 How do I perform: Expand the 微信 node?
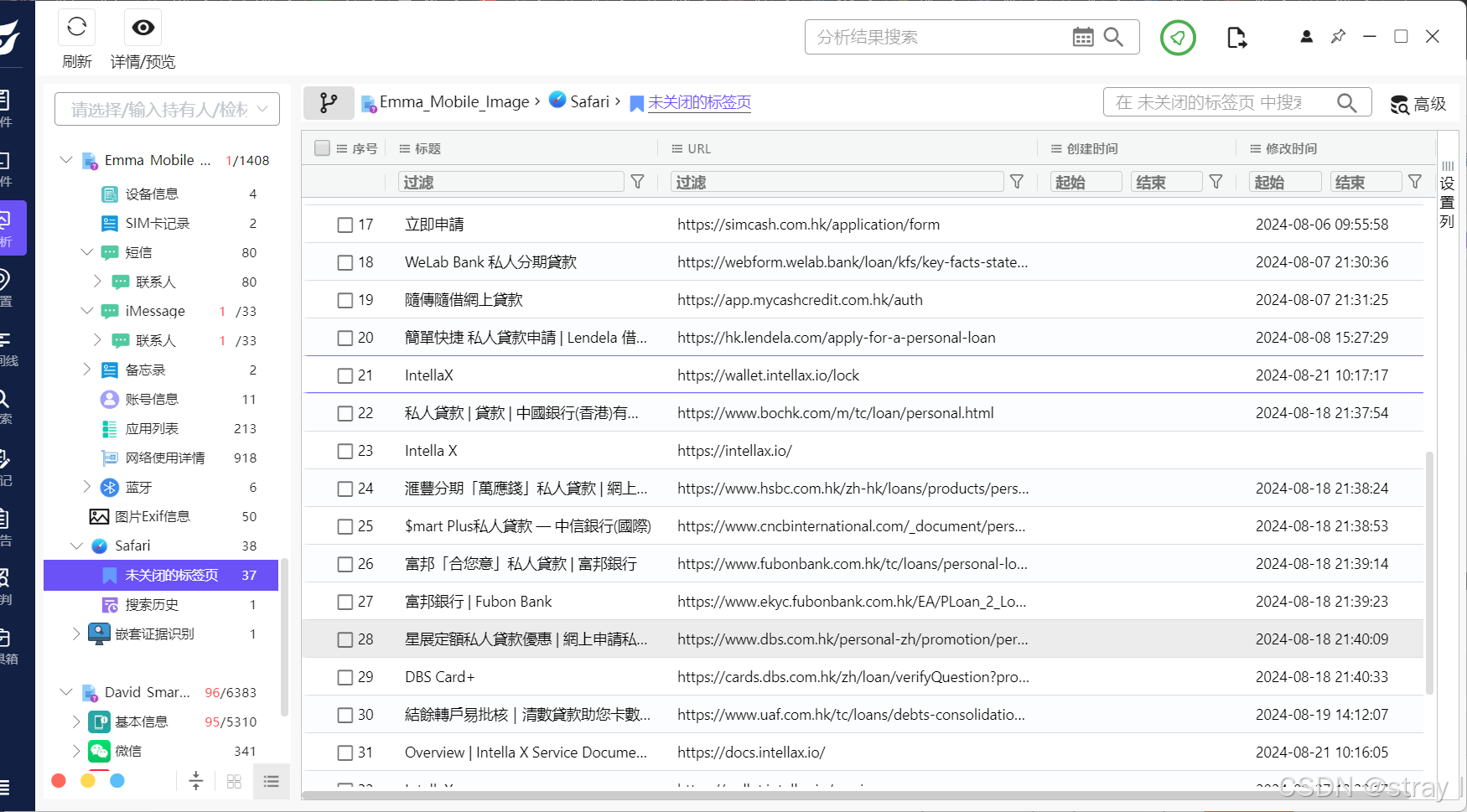point(76,750)
